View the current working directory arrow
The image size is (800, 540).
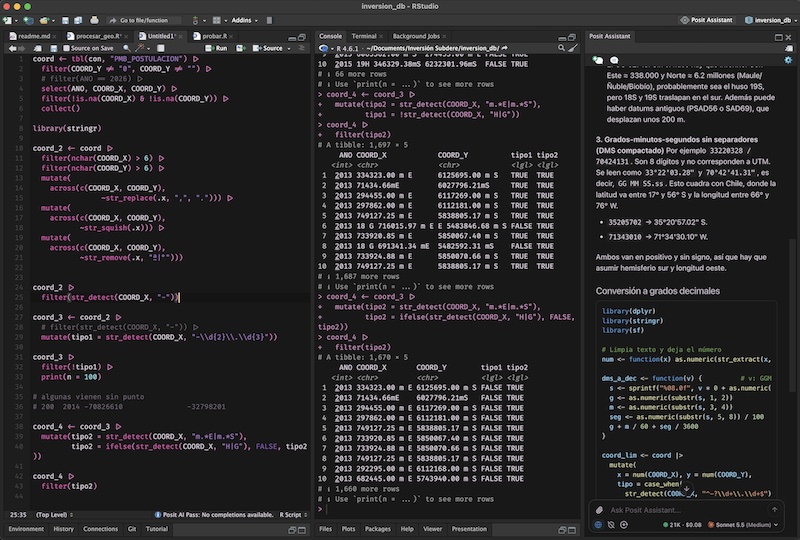click(x=505, y=48)
